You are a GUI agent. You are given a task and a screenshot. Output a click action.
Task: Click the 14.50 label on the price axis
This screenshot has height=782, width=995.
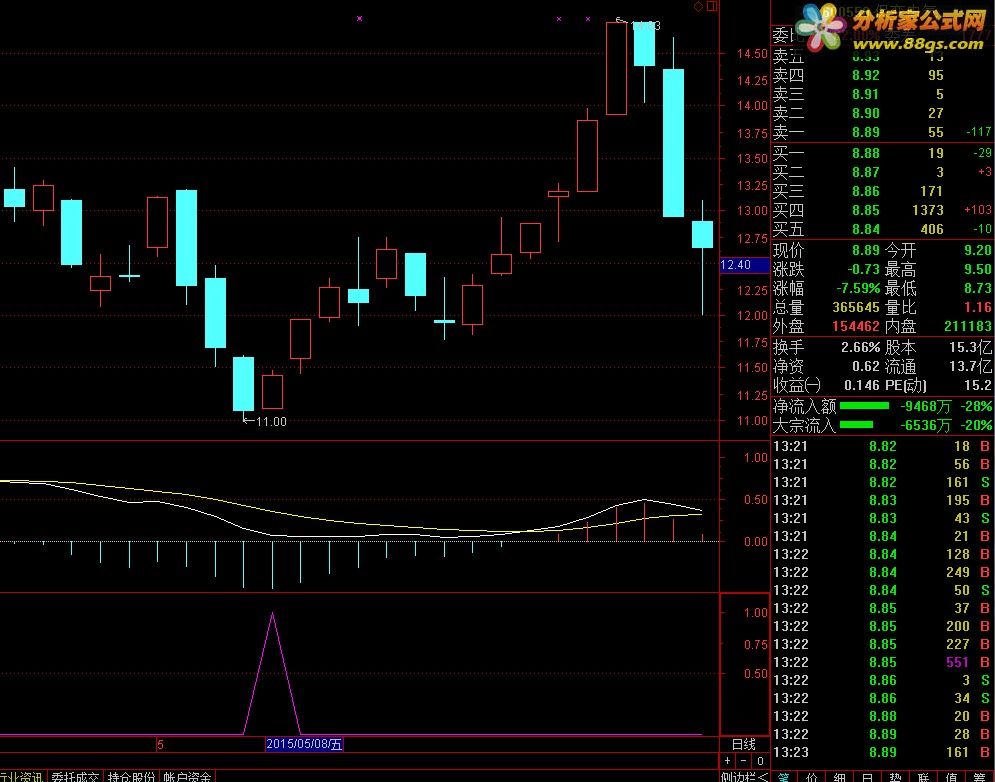(x=752, y=54)
